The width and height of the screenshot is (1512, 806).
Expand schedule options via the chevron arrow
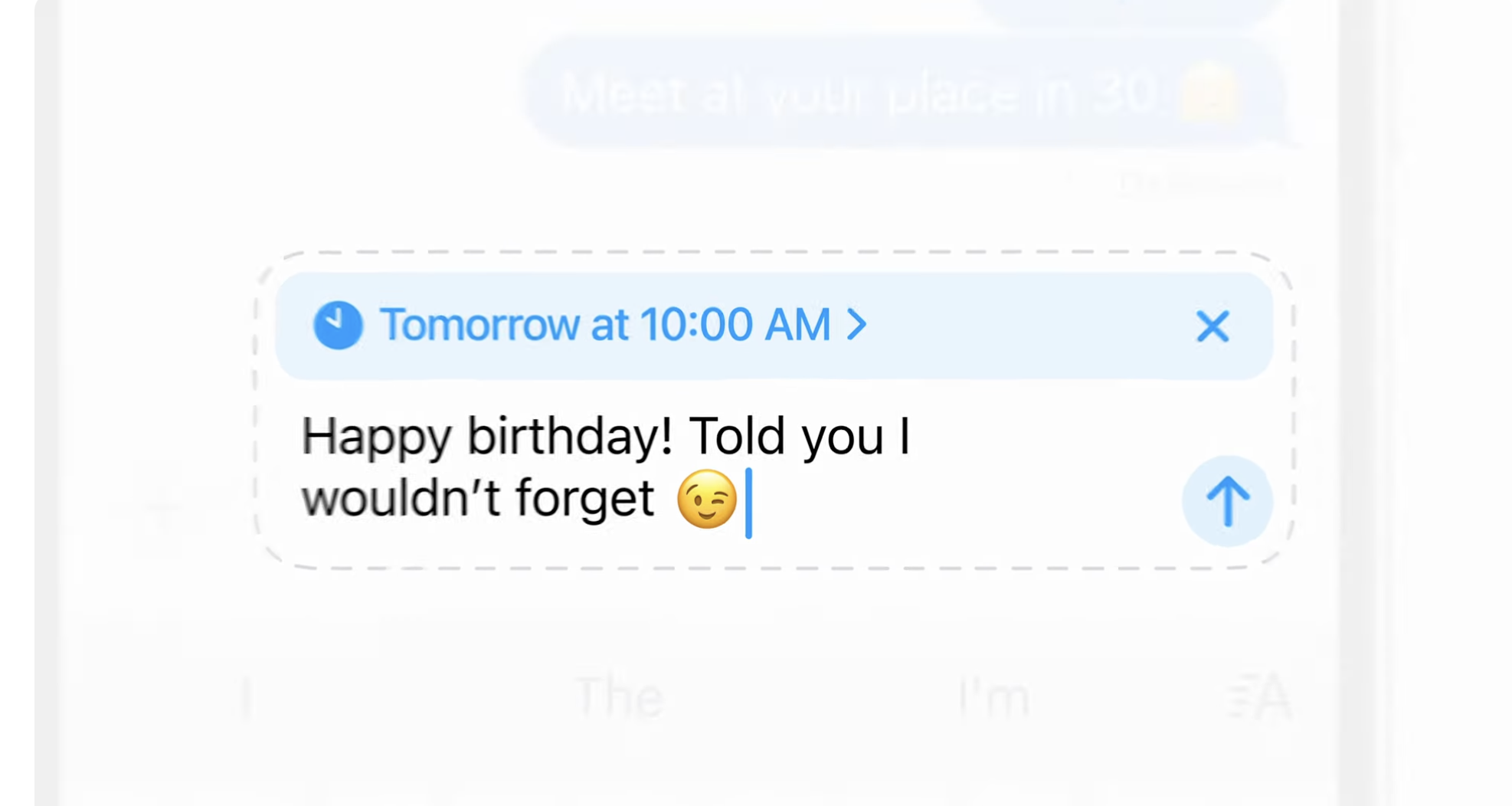pyautogui.click(x=857, y=325)
